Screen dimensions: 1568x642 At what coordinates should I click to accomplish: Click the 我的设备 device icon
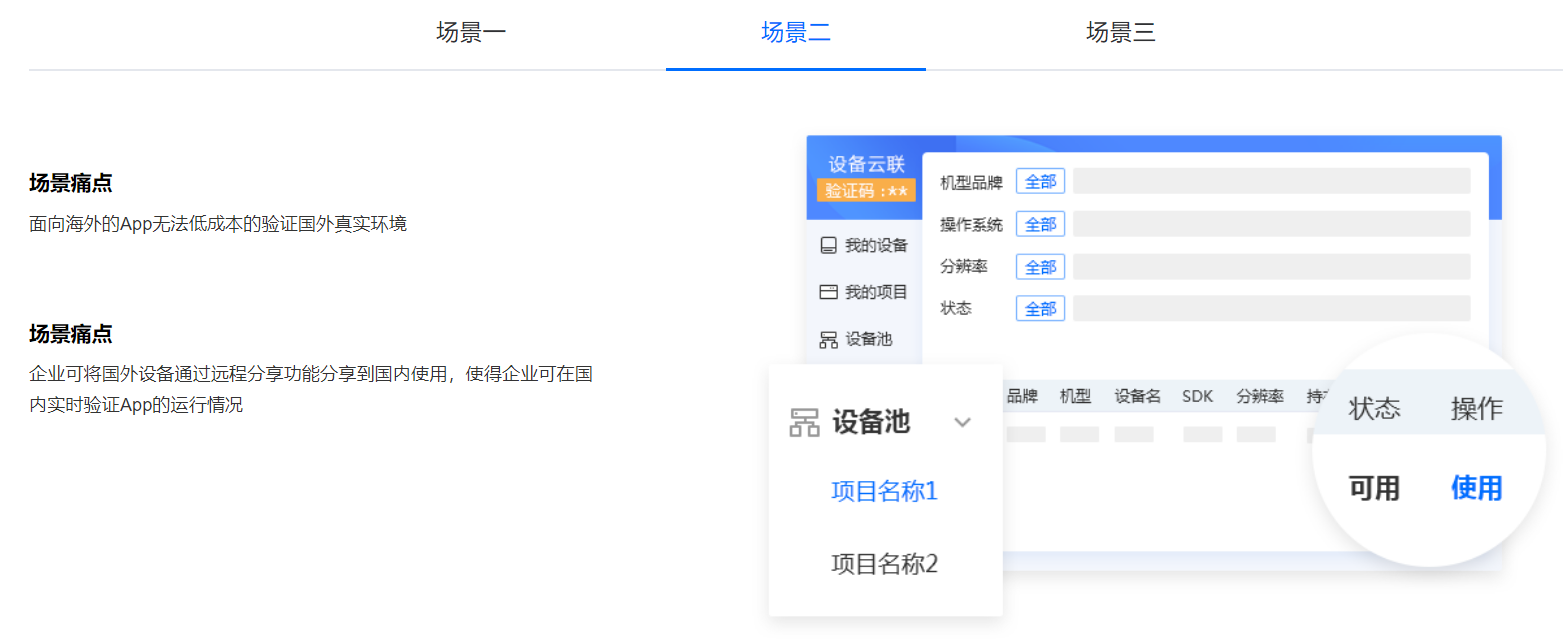[828, 245]
